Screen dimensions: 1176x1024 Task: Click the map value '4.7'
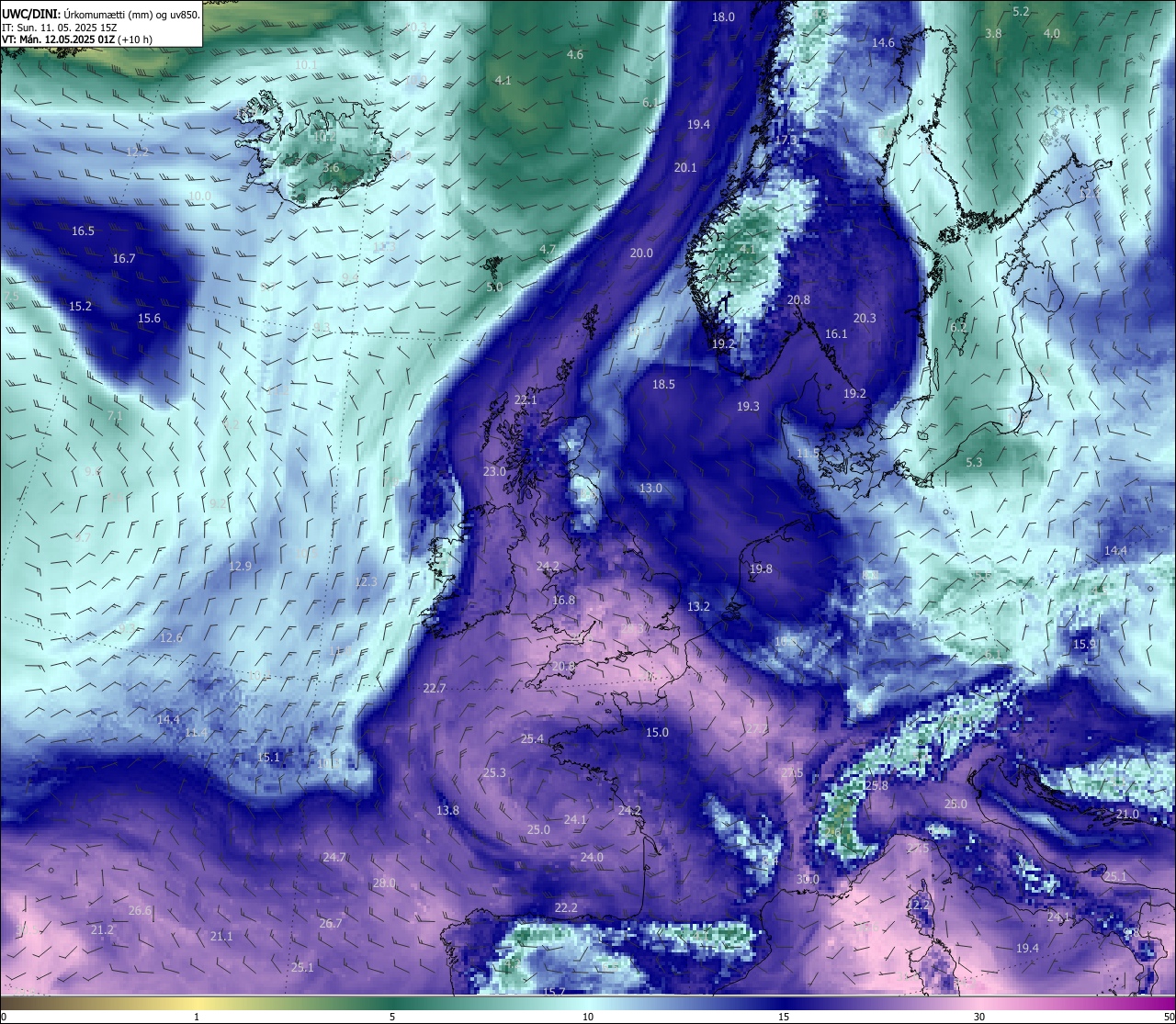point(548,250)
